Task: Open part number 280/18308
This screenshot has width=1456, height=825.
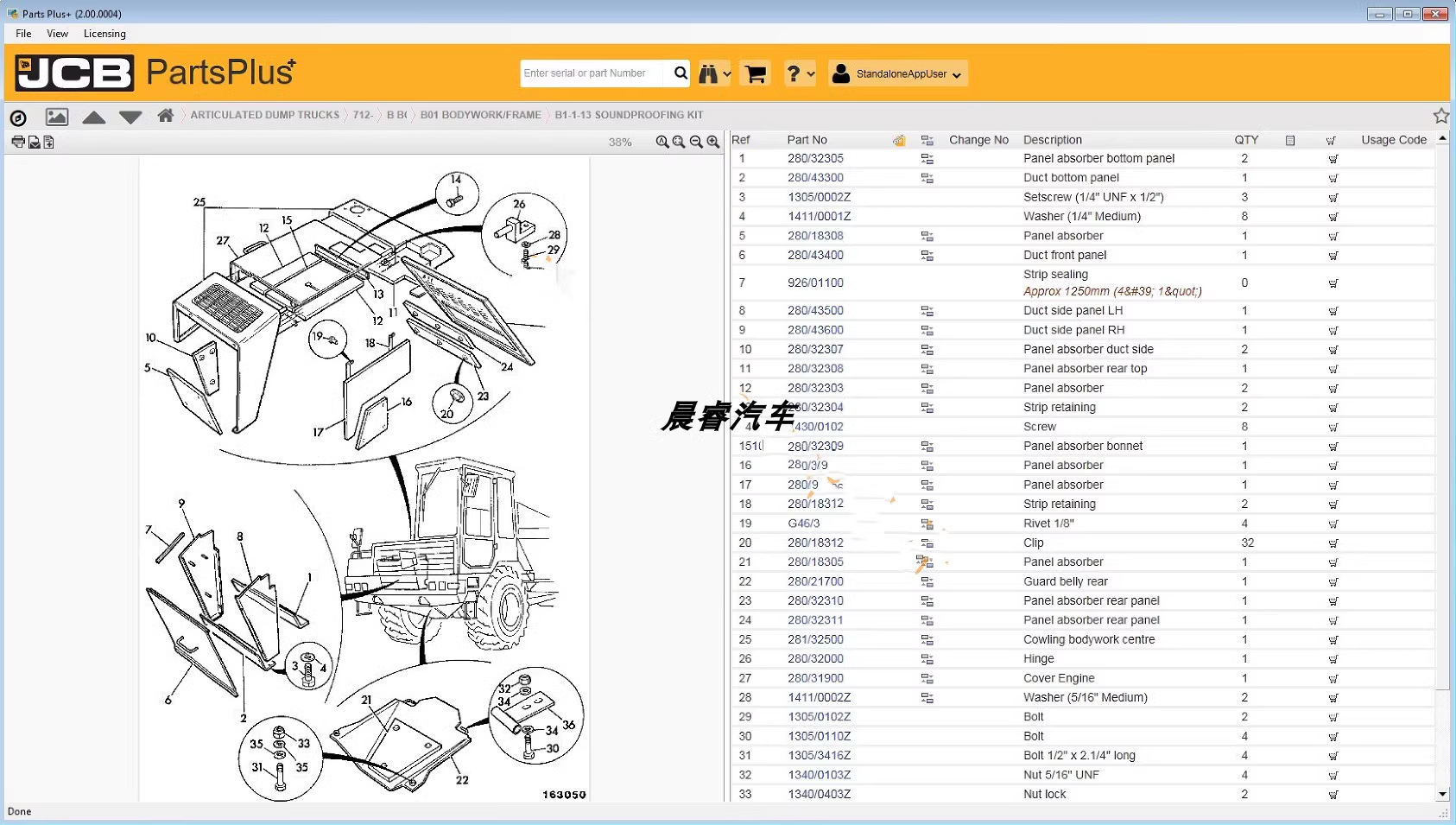Action: (x=815, y=236)
